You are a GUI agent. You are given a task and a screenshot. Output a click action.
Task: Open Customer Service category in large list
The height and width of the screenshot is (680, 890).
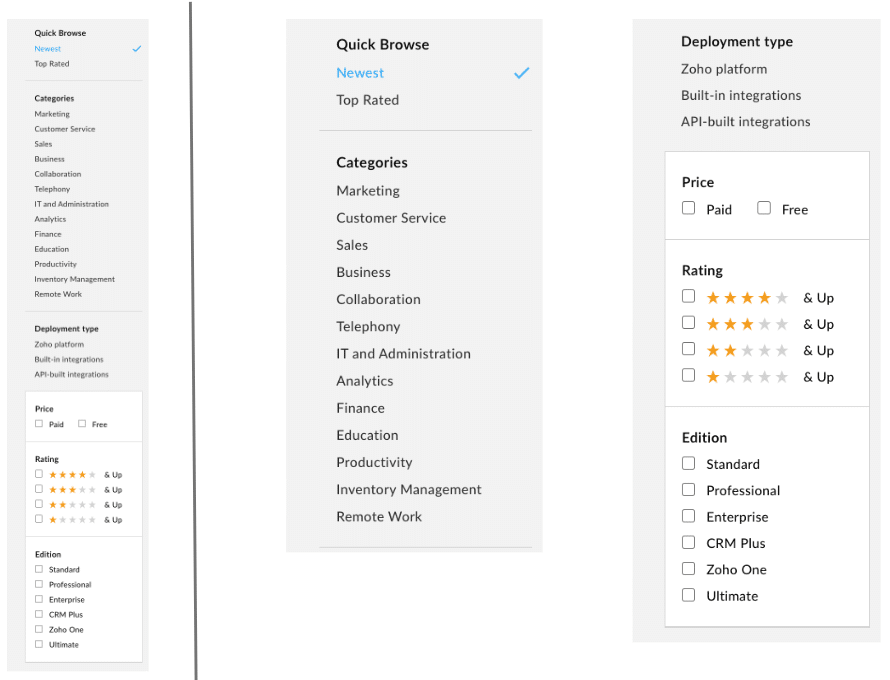(391, 218)
